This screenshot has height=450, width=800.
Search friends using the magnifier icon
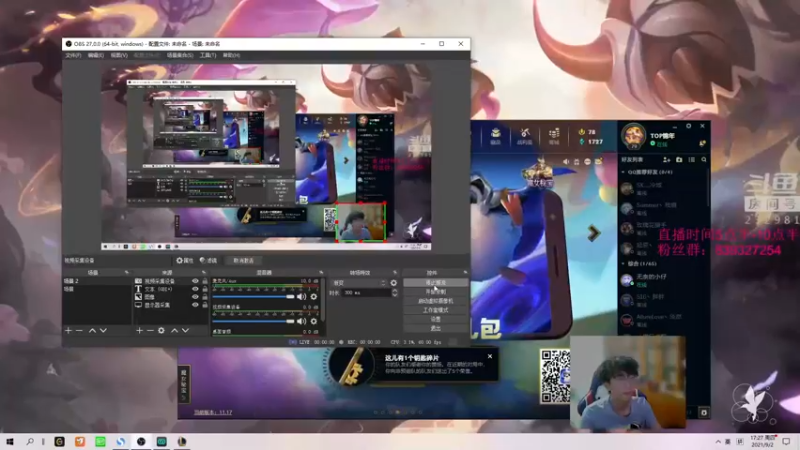coord(704,160)
